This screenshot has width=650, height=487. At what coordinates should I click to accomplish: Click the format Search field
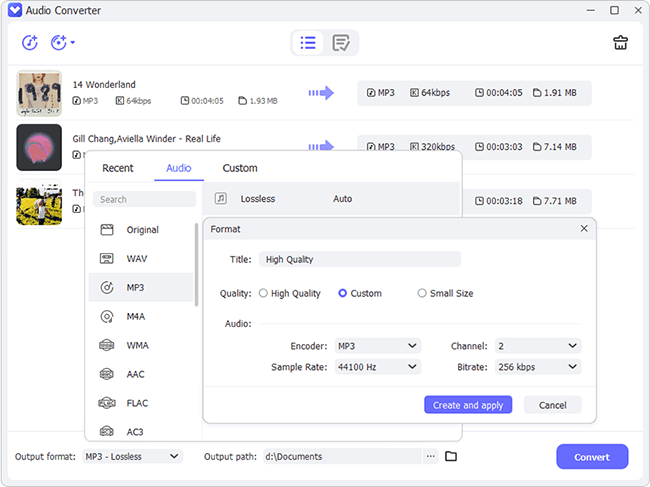point(144,199)
